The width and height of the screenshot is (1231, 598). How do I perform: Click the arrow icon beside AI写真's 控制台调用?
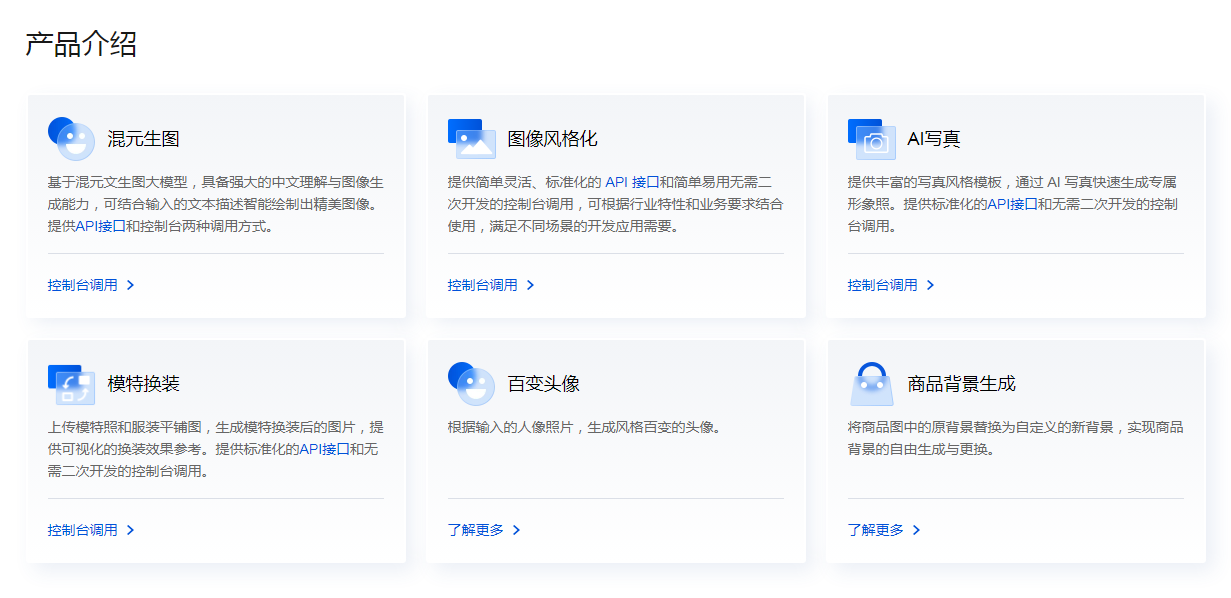930,285
